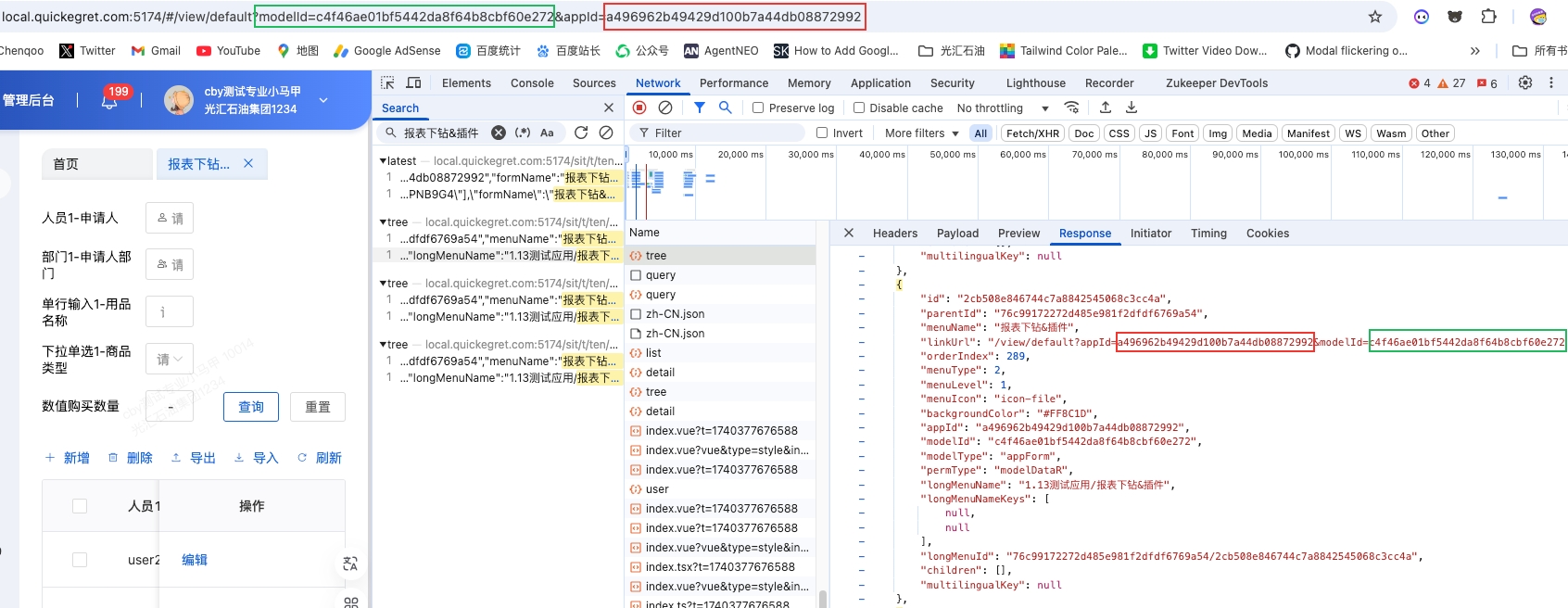This screenshot has height=608, width=1568.
Task: Enable the Disable cache checkbox
Action: pyautogui.click(x=859, y=108)
